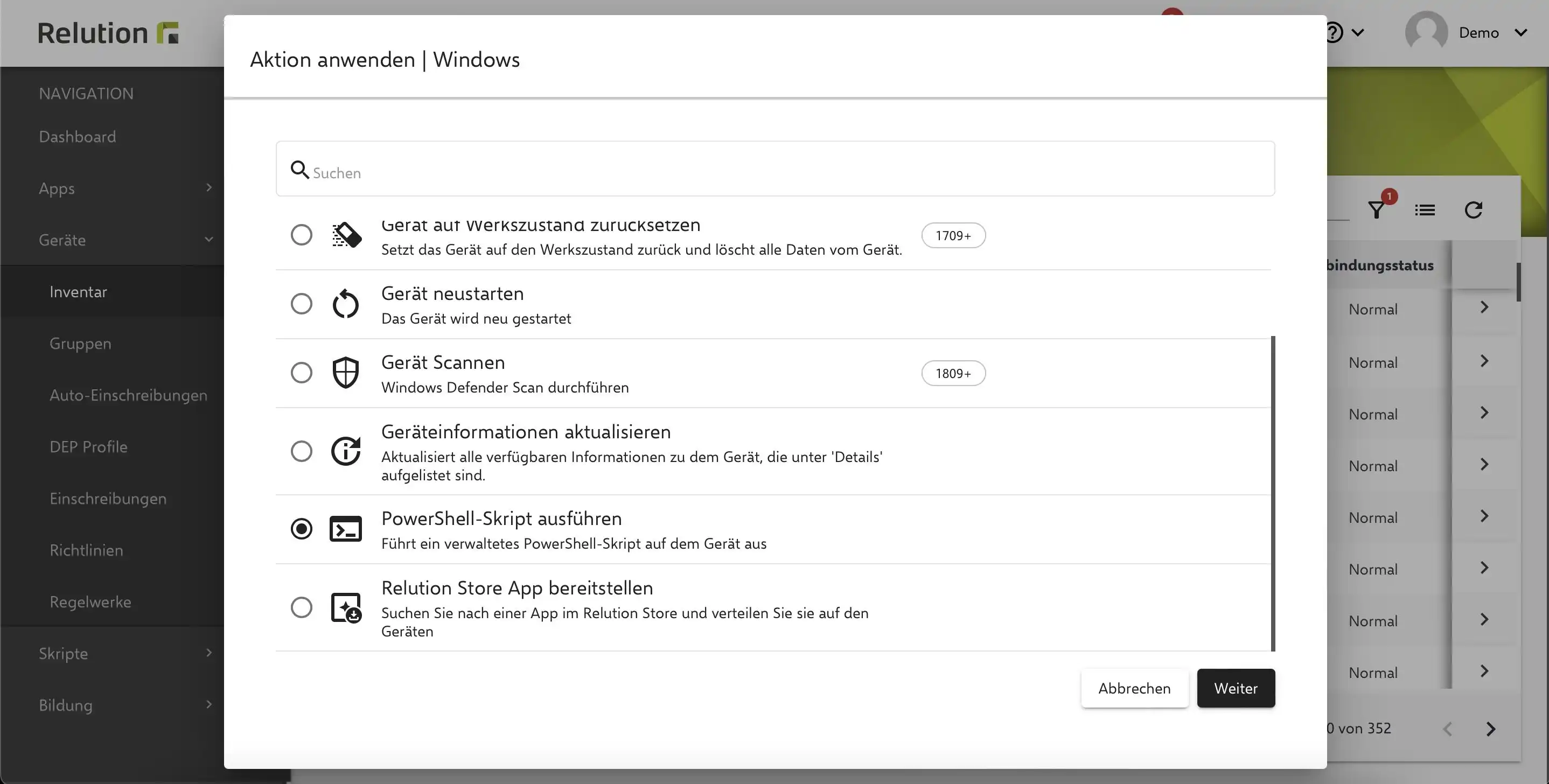
Task: Open the first Normal row detail chevron
Action: coord(1484,307)
